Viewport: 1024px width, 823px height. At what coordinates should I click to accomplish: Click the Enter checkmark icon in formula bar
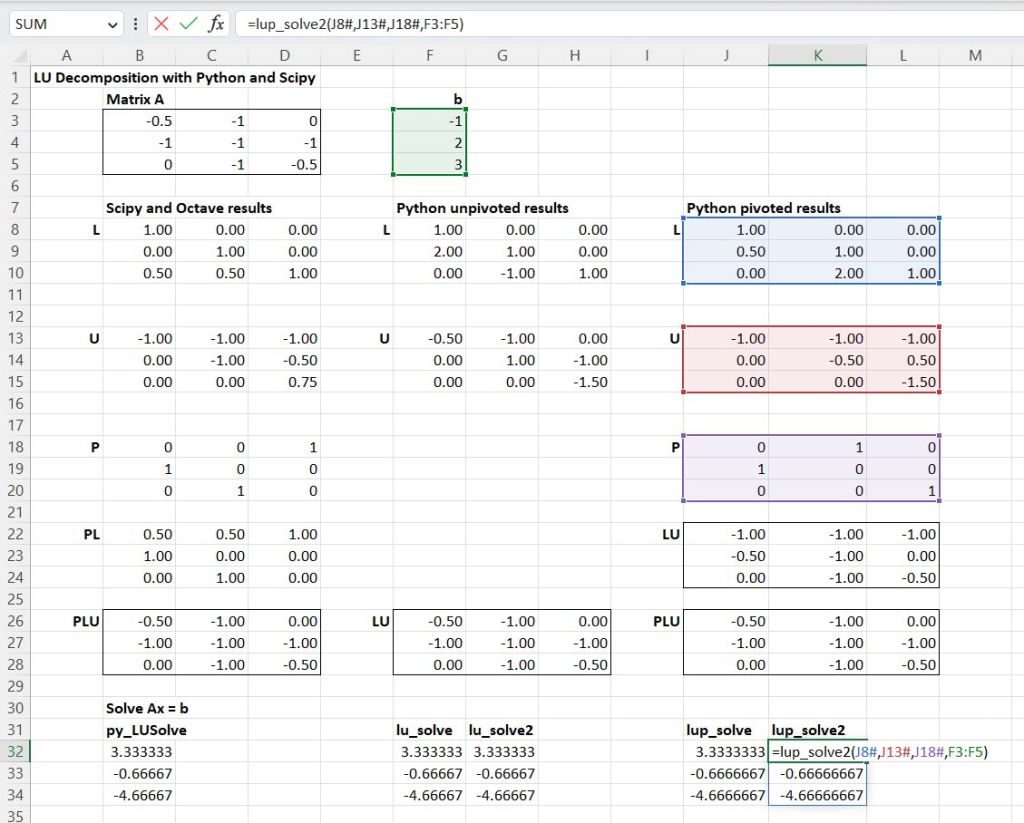(x=189, y=24)
